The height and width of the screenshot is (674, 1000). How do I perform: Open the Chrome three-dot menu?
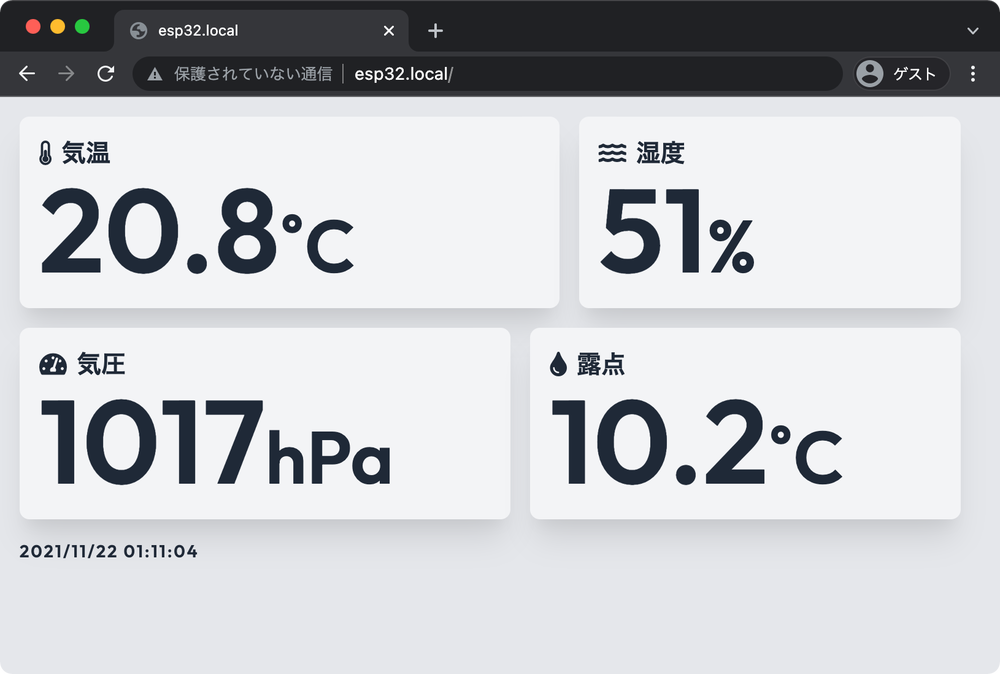(x=972, y=73)
